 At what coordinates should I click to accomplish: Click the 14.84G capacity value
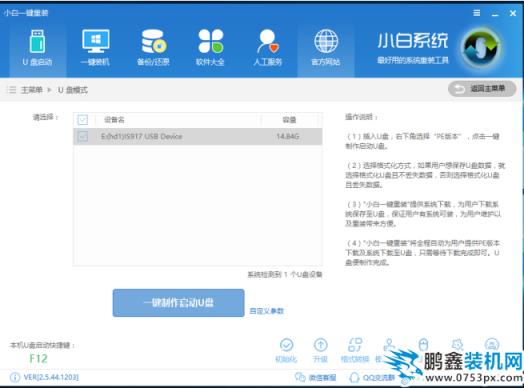287,136
